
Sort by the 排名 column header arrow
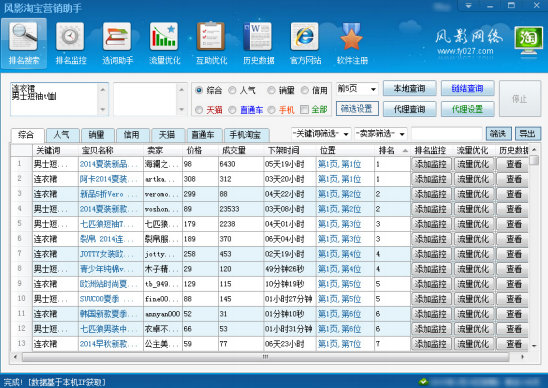click(405, 151)
